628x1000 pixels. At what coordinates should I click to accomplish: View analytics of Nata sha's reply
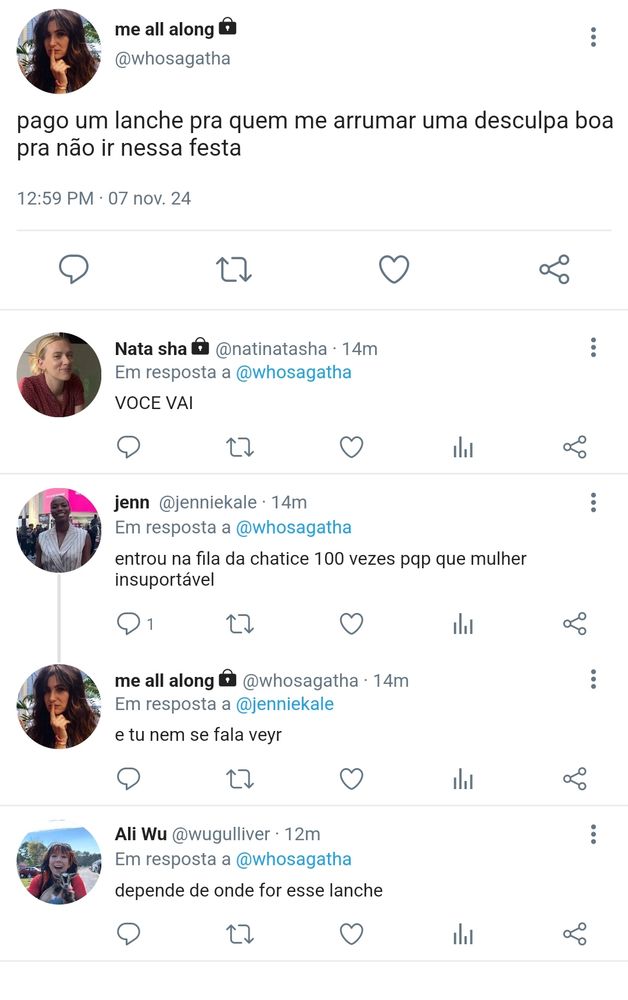pyautogui.click(x=463, y=447)
